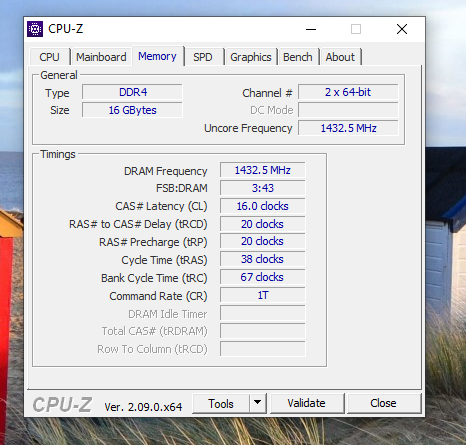
Task: Click the DDR4 memory type field
Action: pos(133,92)
